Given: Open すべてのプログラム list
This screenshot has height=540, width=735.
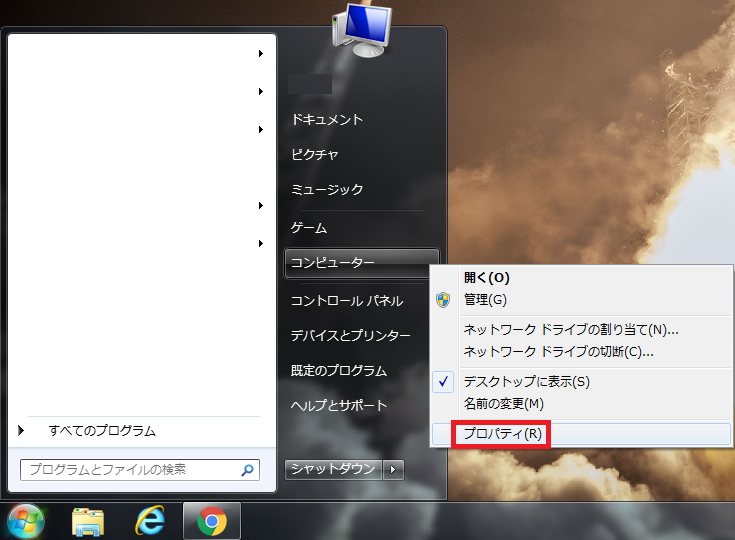Looking at the screenshot, I should (102, 431).
